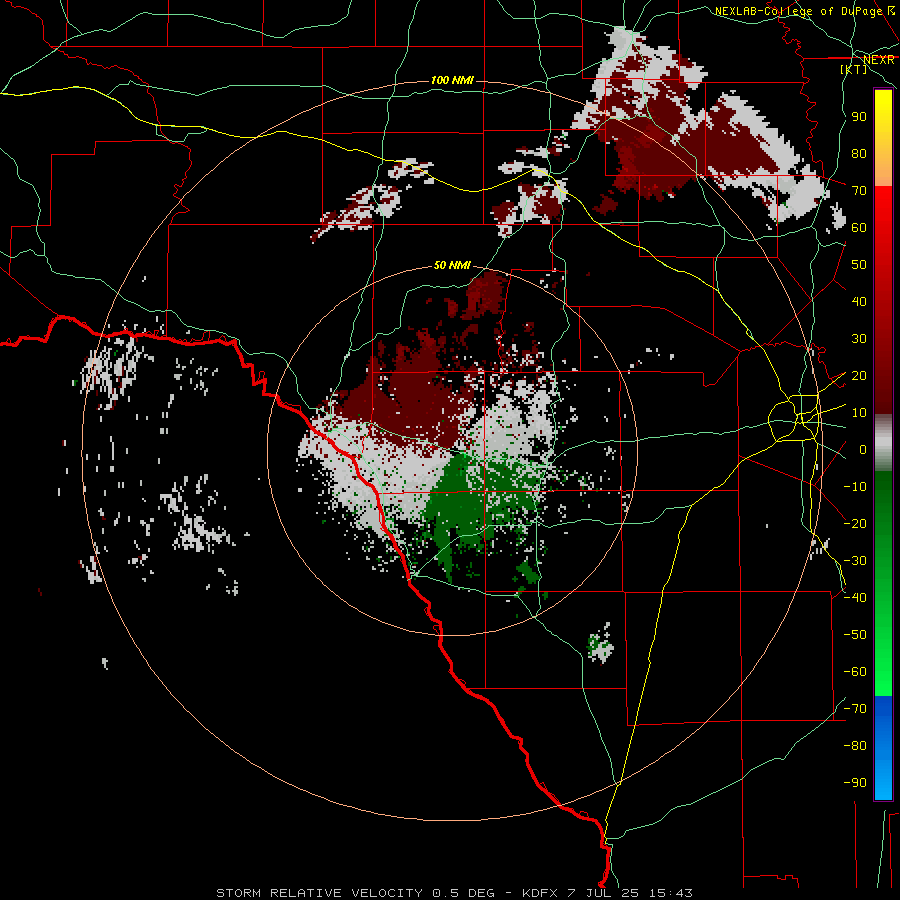Click the '0.5 DEG' elevation angle text
The width and height of the screenshot is (900, 900).
464,893
